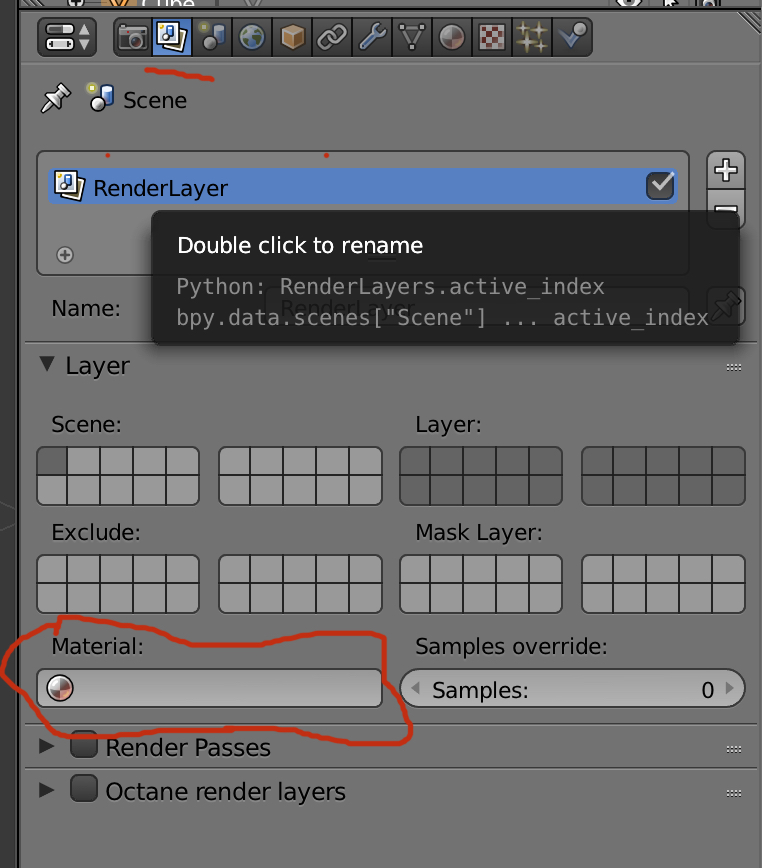Switch to the Scene properties tab icon

[212, 38]
